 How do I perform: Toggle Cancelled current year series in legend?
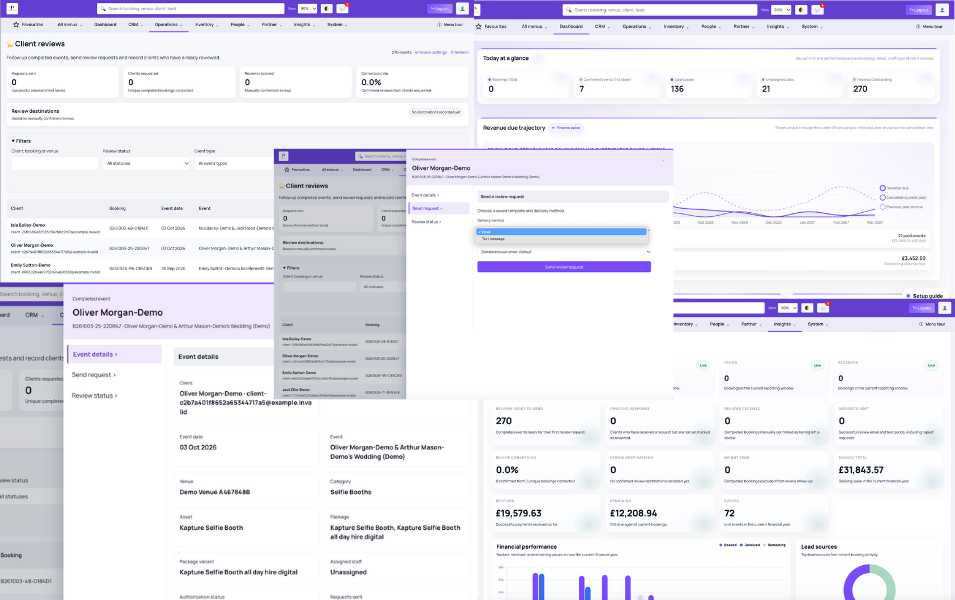[x=903, y=197]
